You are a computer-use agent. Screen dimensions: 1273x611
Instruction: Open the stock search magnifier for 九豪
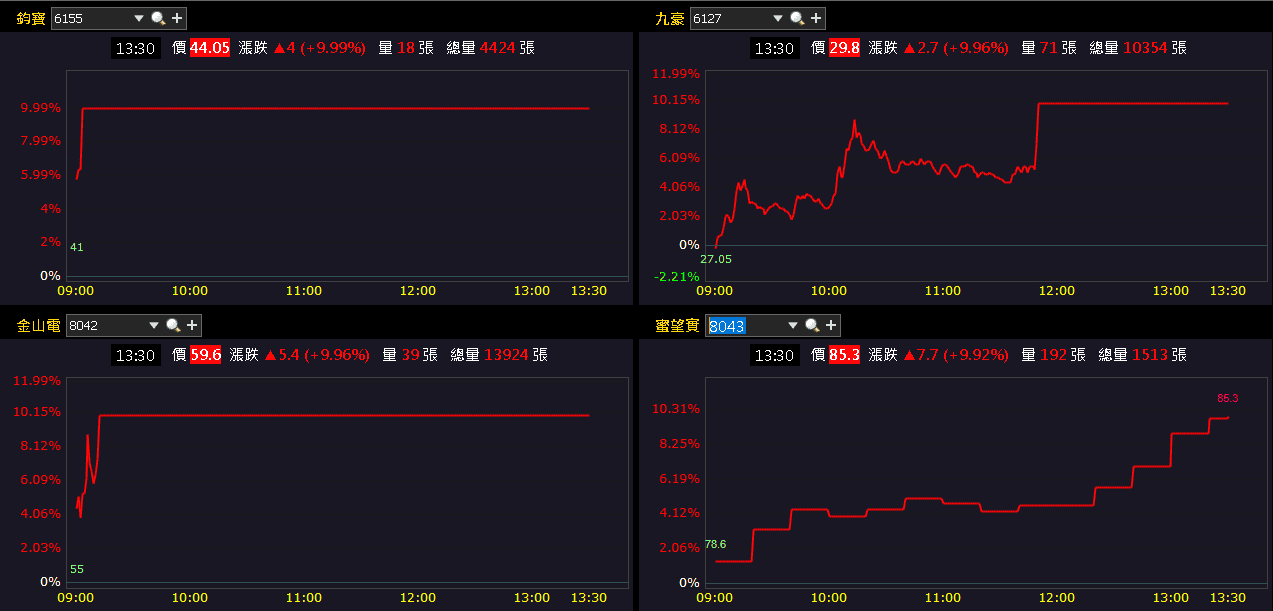coord(795,17)
